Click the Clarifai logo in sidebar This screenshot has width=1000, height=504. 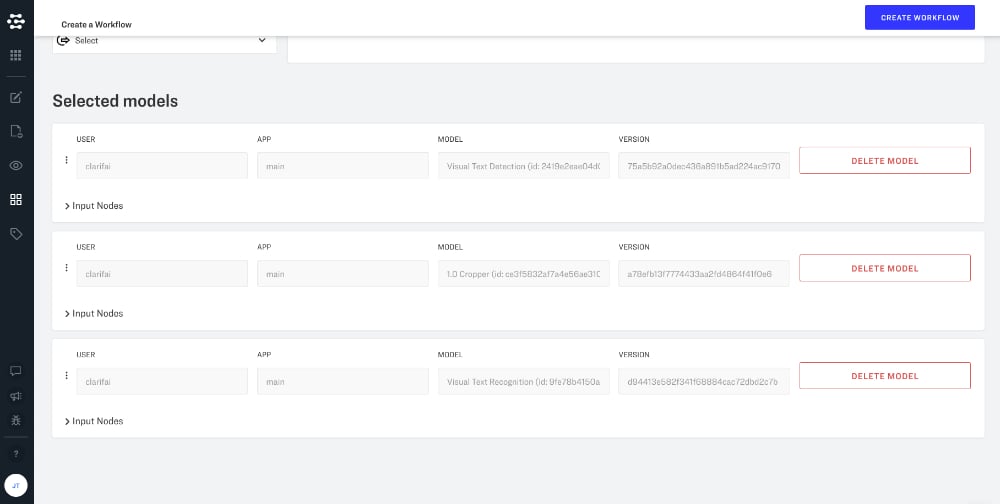[x=16, y=20]
